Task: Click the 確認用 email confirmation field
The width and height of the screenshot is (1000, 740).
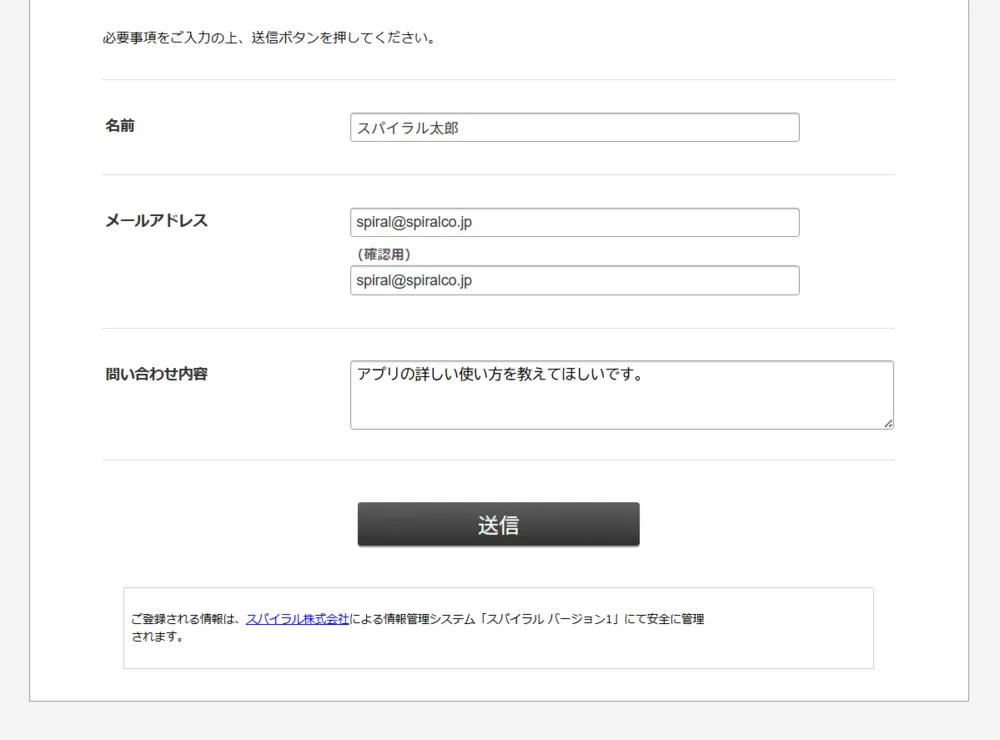Action: (x=574, y=280)
